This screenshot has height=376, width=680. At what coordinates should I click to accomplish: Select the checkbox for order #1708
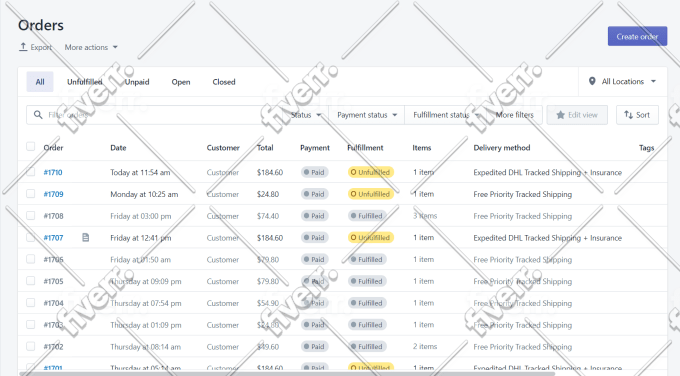click(x=30, y=215)
